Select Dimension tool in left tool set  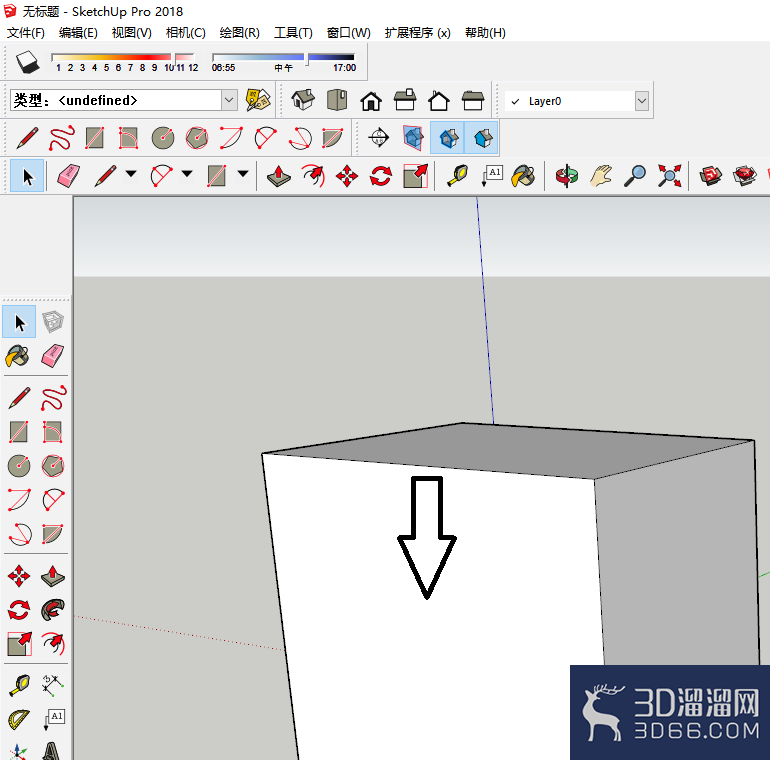pos(53,684)
